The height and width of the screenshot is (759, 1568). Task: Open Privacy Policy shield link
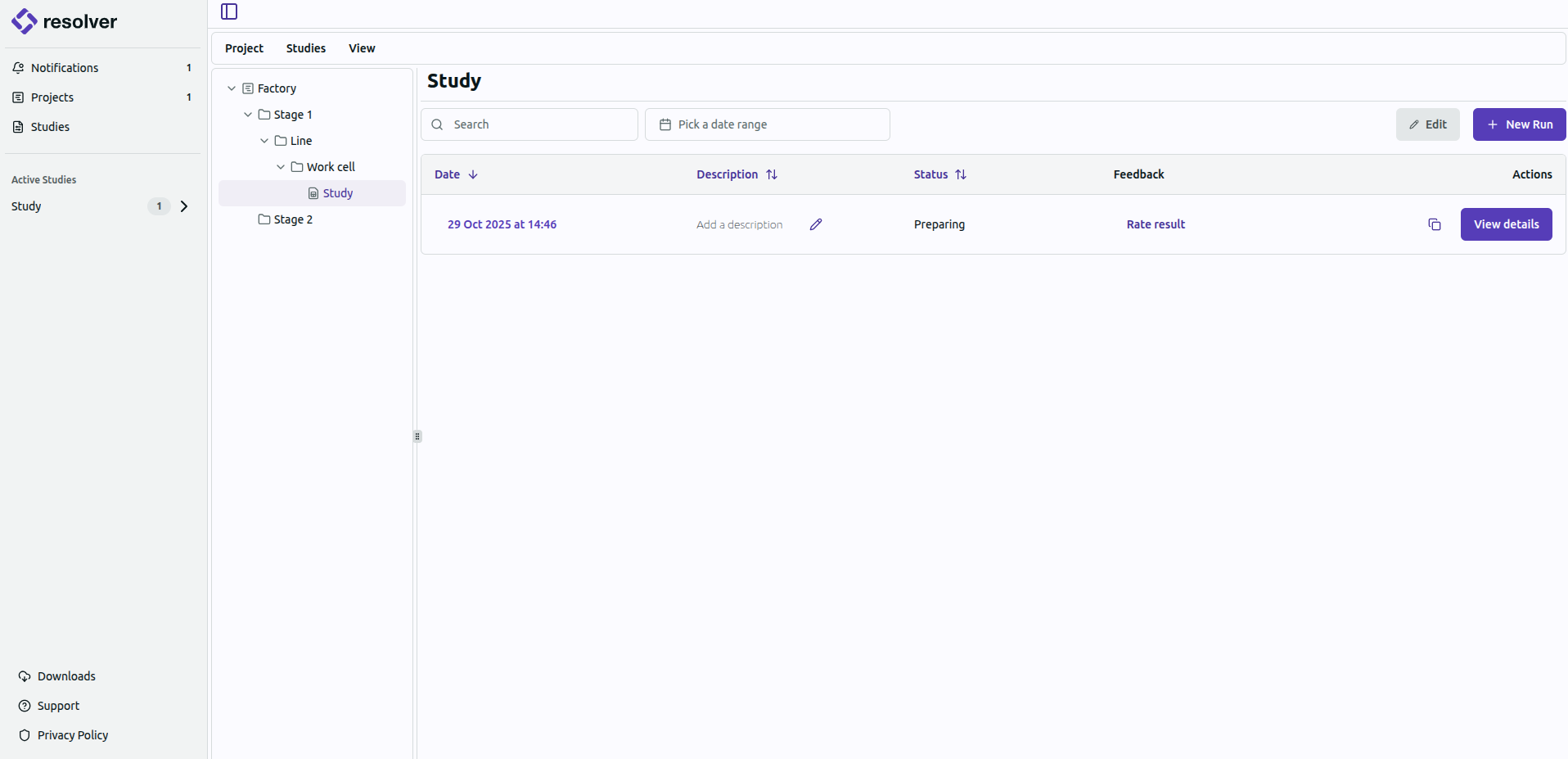click(x=72, y=735)
